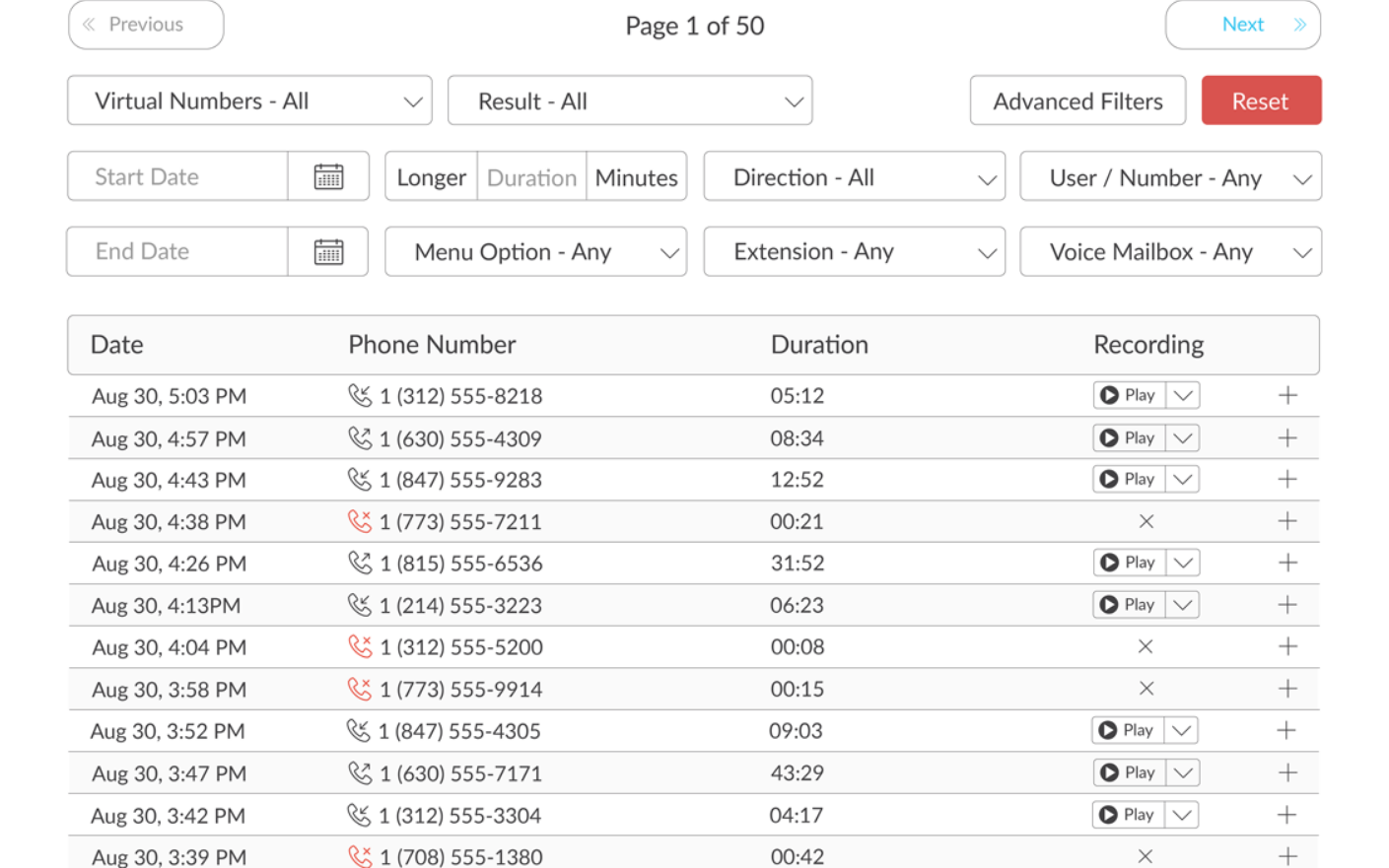Expand row plus for Aug 30, 5:03 PM

pos(1287,395)
